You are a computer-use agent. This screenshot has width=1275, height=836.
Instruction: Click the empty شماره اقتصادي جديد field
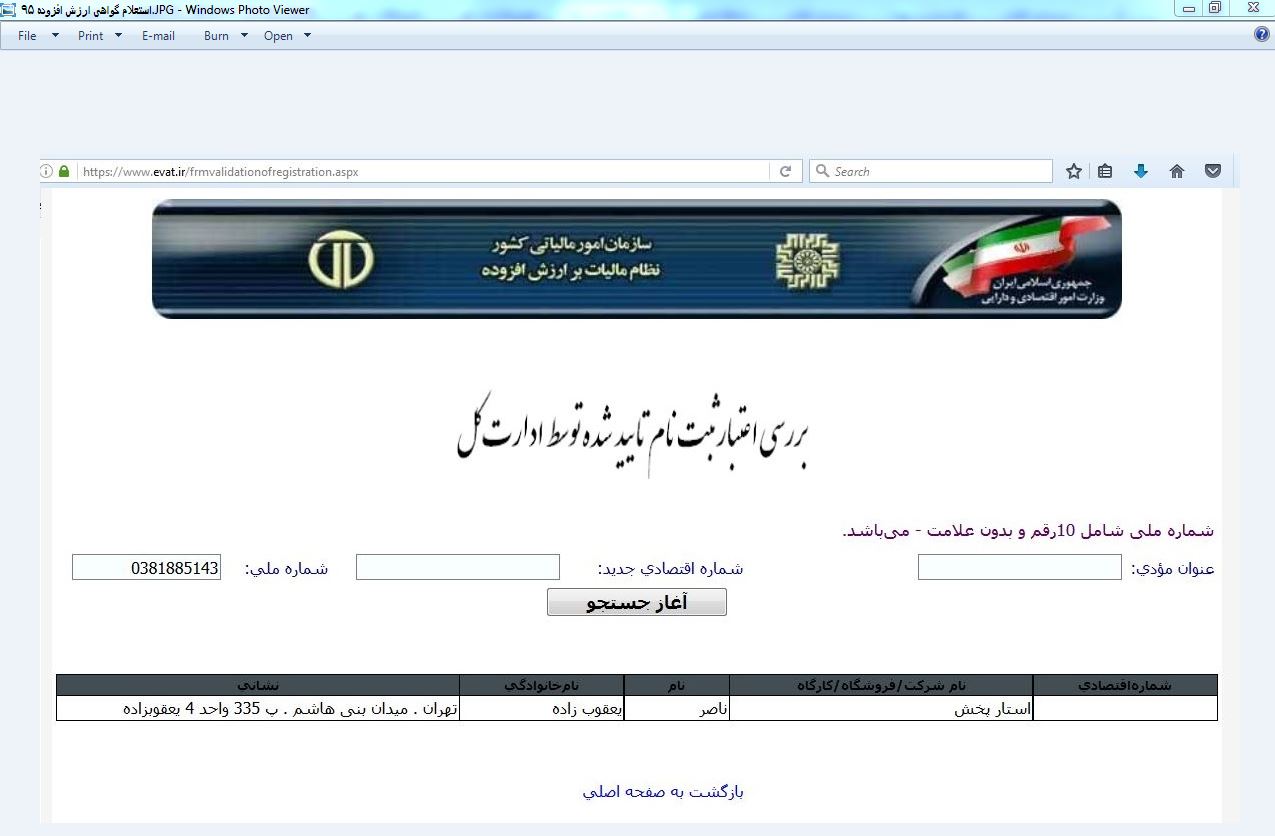click(x=457, y=568)
